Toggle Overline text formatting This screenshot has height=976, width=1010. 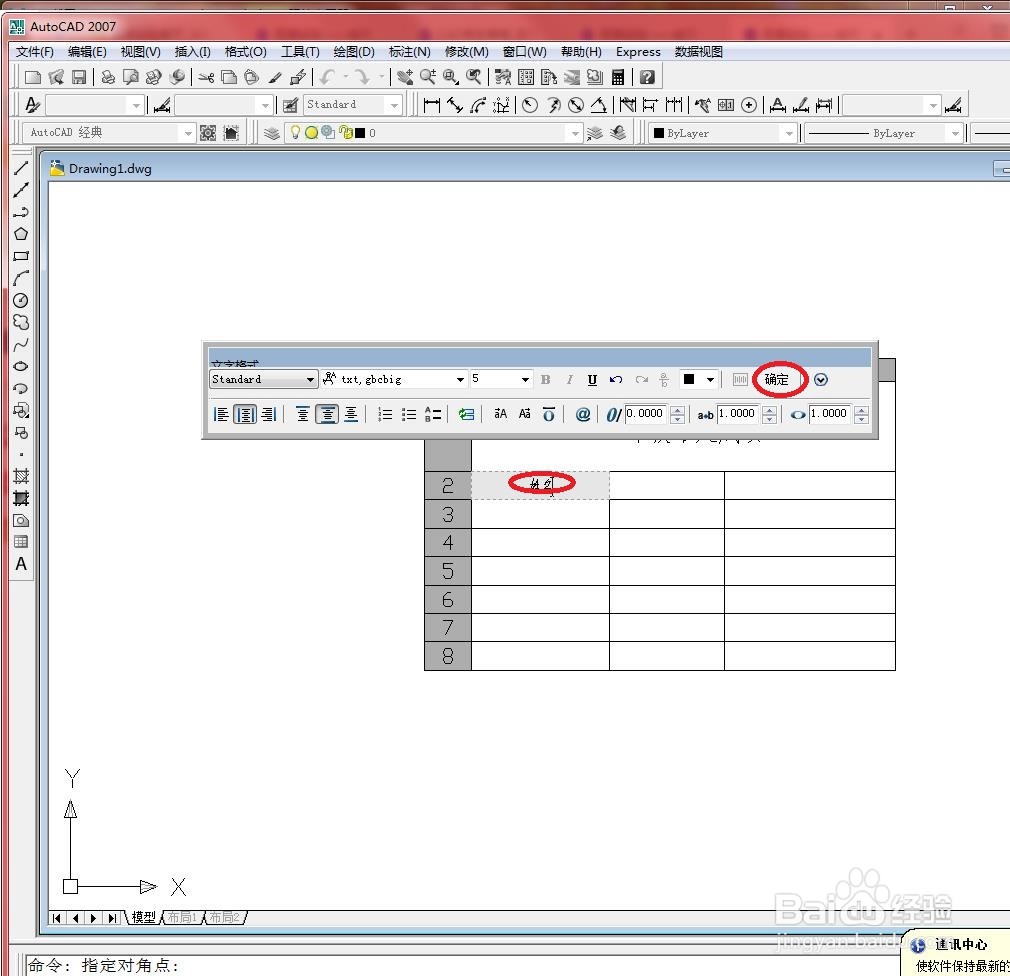549,414
